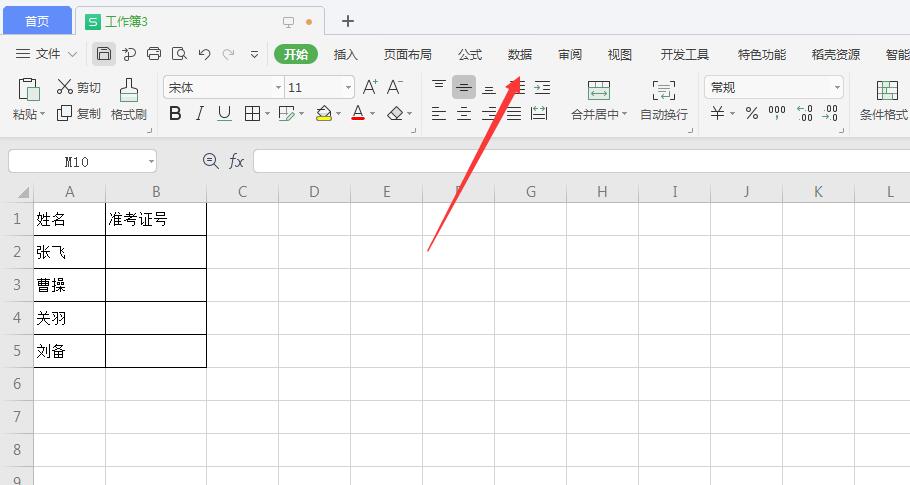The height and width of the screenshot is (485, 910).
Task: Open the font size 11 dropdown
Action: pos(348,88)
